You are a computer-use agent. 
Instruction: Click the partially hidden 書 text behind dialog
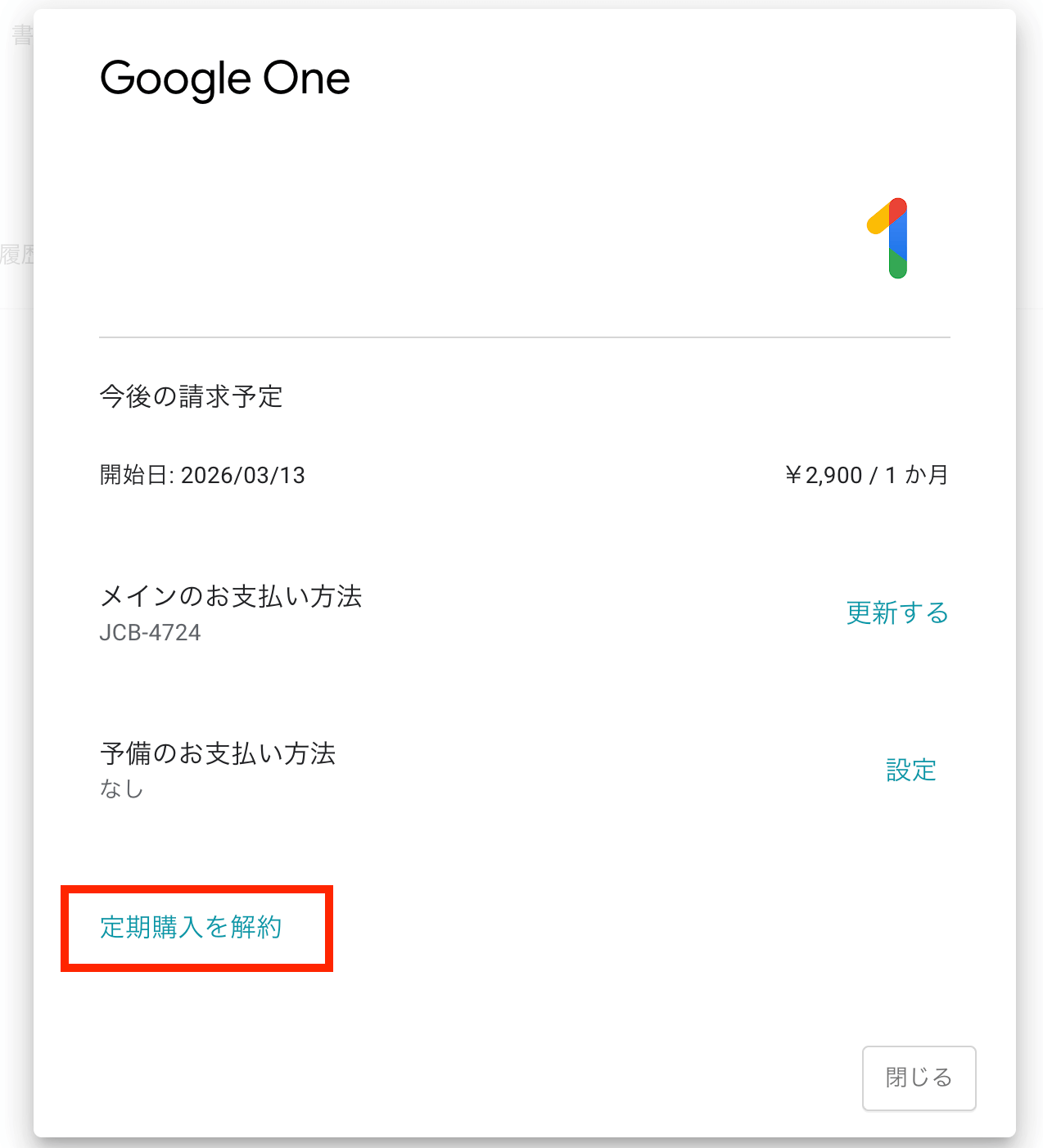[22, 35]
